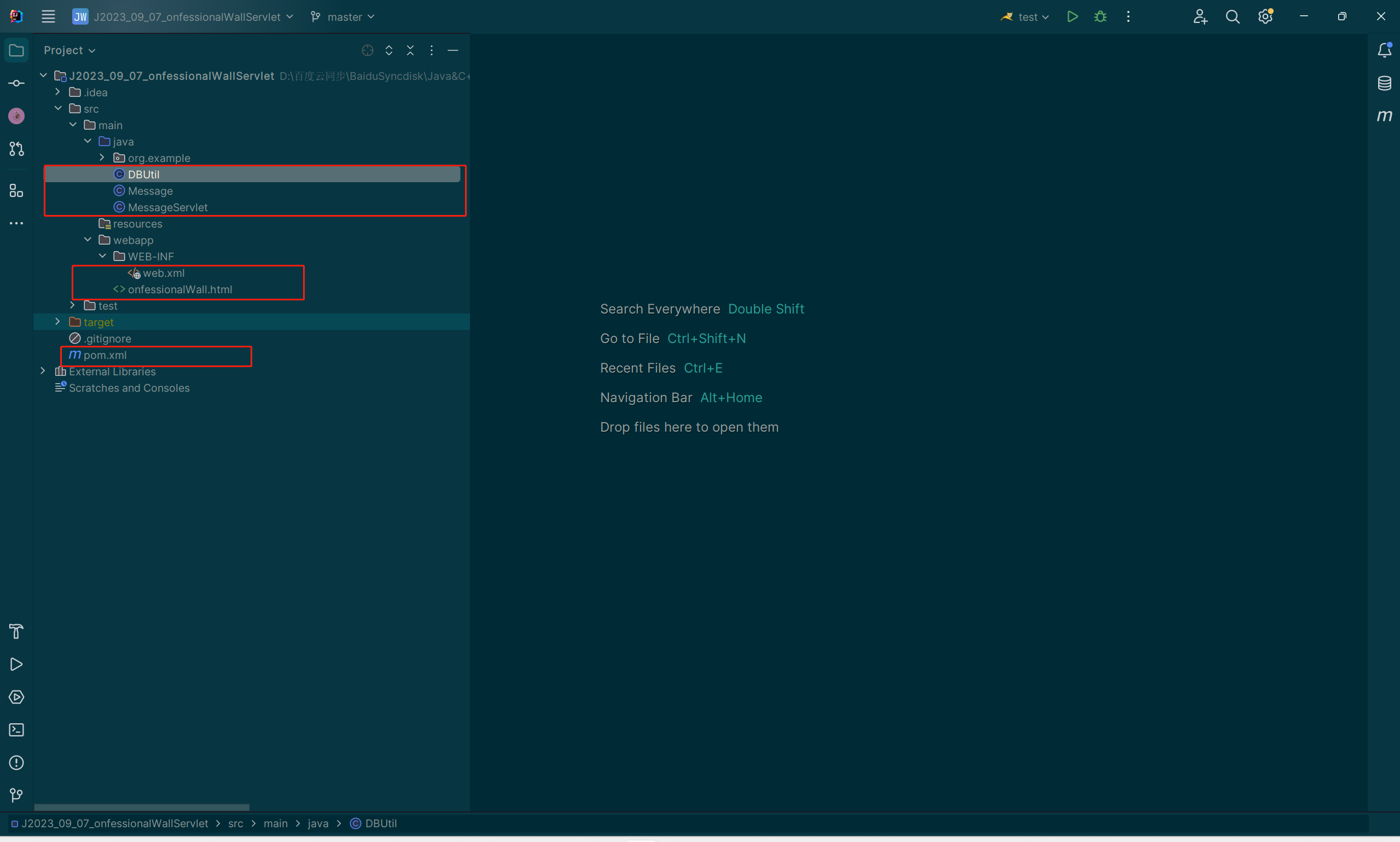The width and height of the screenshot is (1400, 842).
Task: Select pom.xml in the project tree
Action: click(x=105, y=355)
